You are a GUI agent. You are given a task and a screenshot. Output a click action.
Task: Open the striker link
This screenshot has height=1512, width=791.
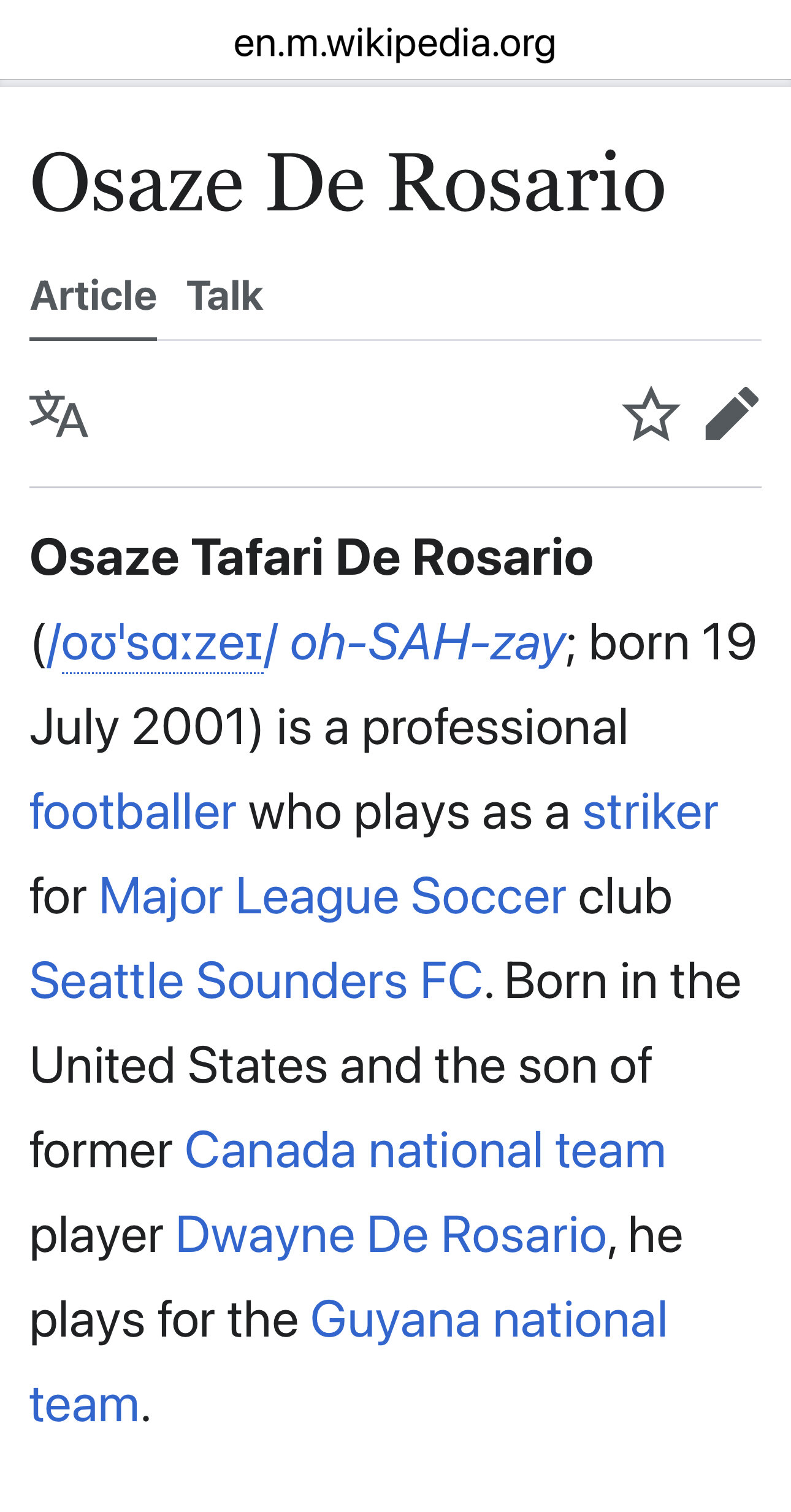(650, 812)
